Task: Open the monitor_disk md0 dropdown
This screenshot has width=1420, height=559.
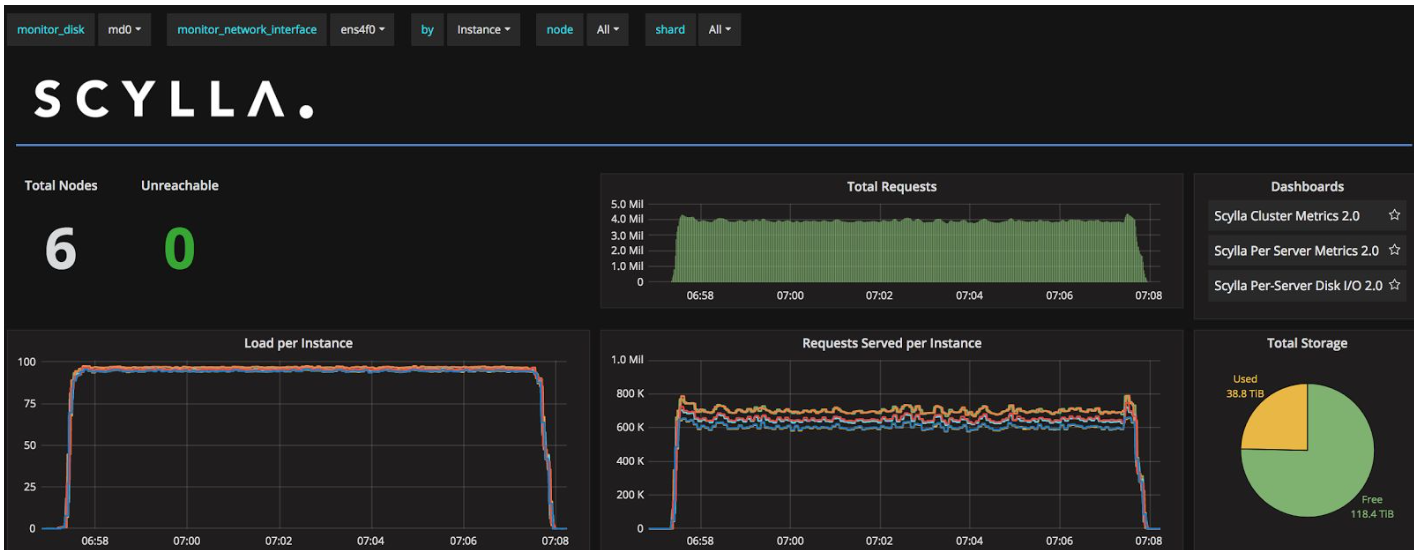Action: point(124,30)
